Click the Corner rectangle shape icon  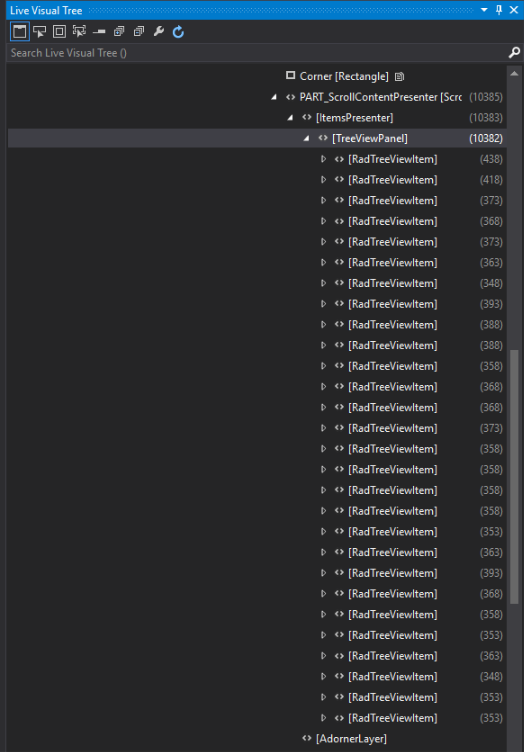(x=290, y=75)
